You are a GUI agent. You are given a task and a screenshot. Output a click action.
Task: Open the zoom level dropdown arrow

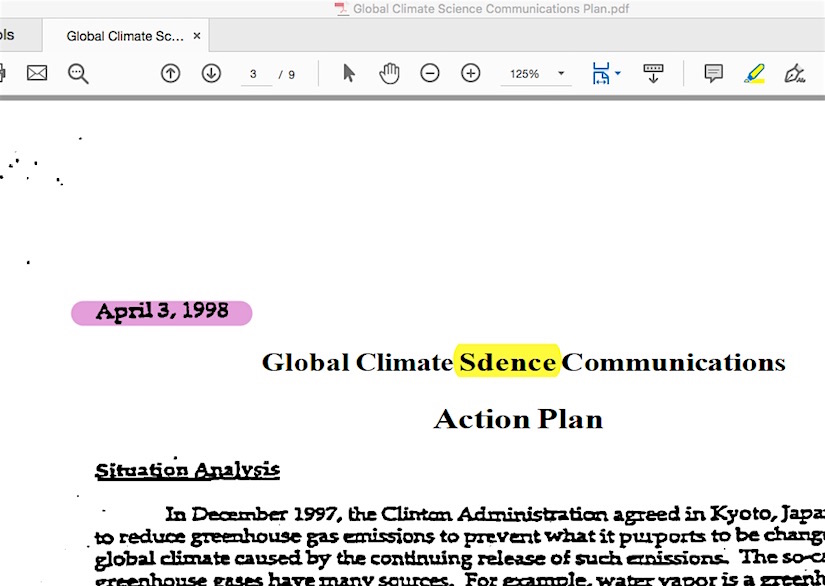click(561, 74)
